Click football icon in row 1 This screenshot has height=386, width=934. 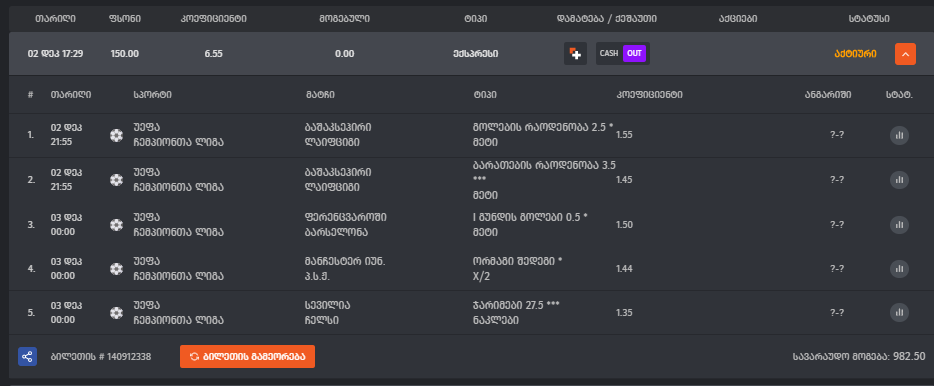(116, 135)
